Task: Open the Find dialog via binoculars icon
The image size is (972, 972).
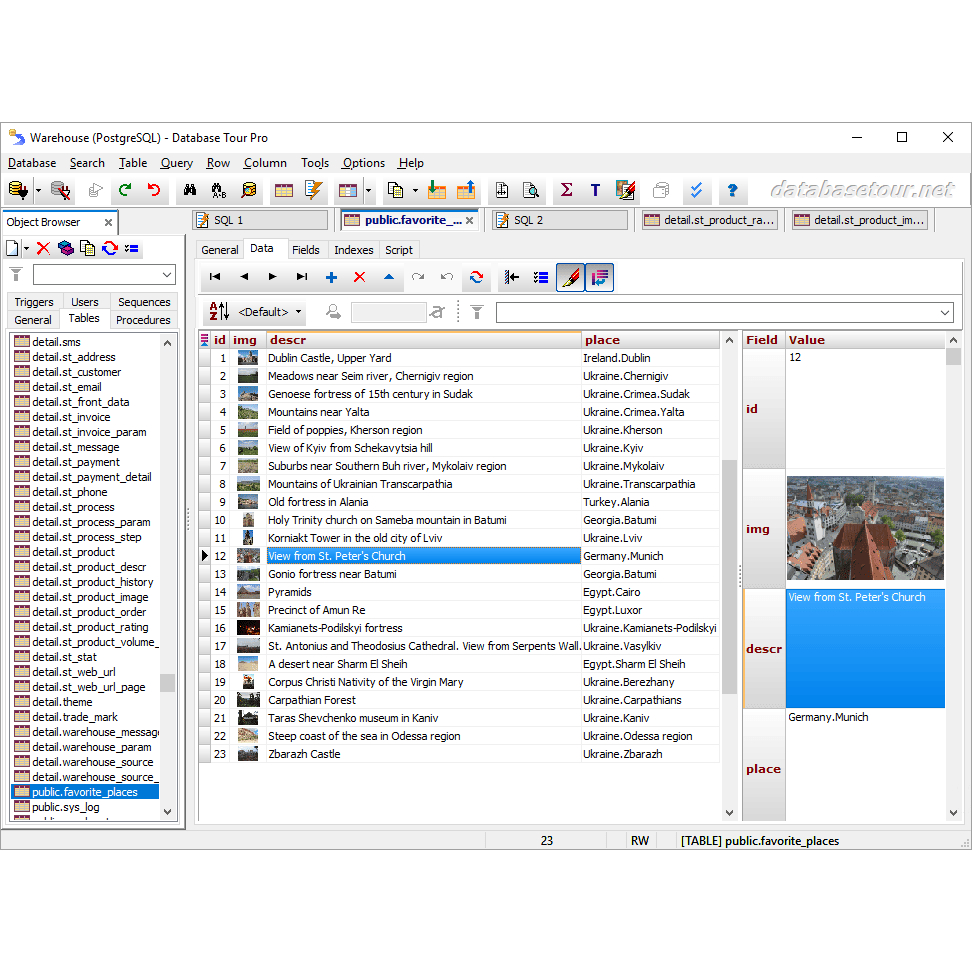Action: (190, 190)
